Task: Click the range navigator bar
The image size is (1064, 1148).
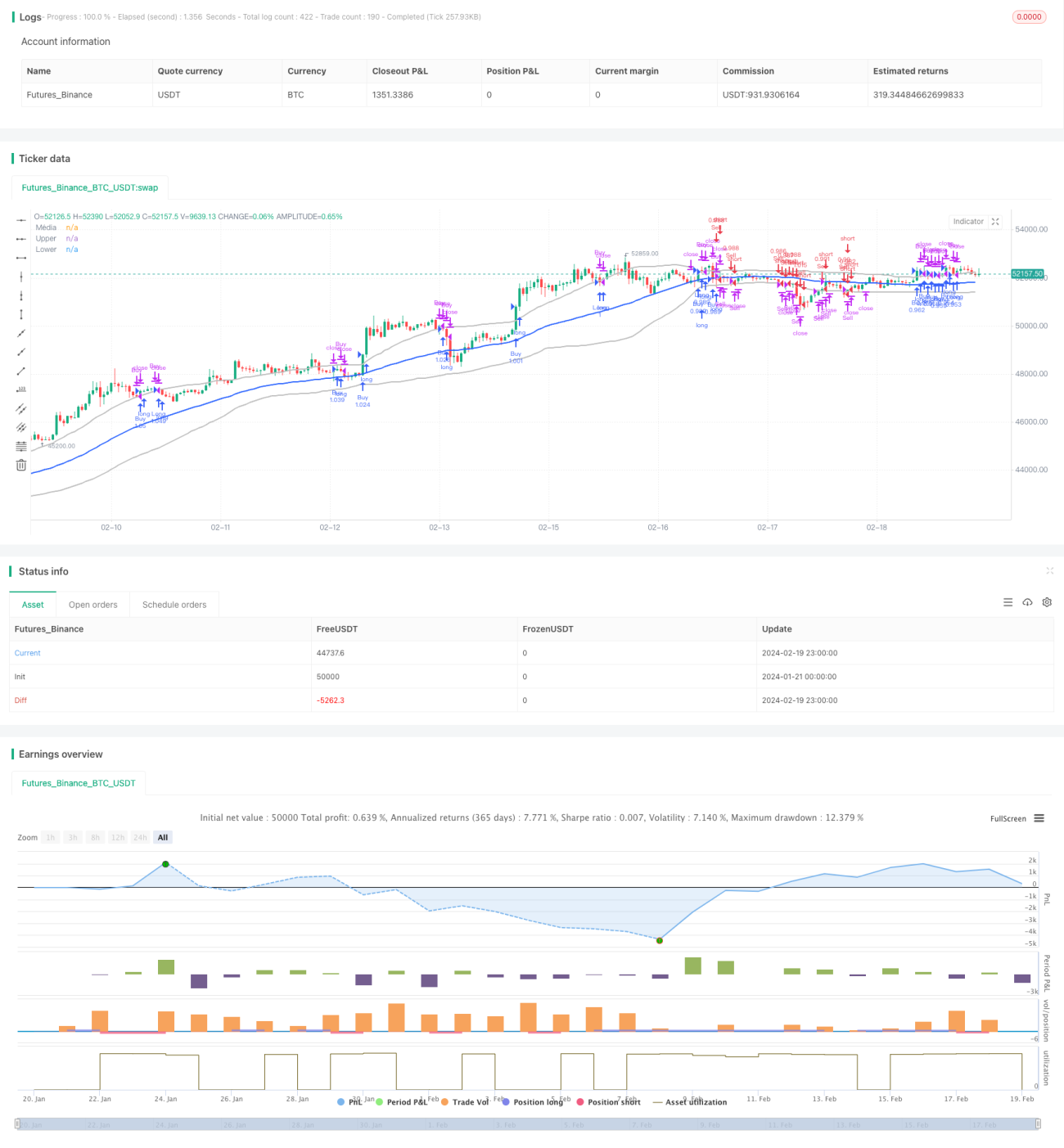Action: (529, 1124)
